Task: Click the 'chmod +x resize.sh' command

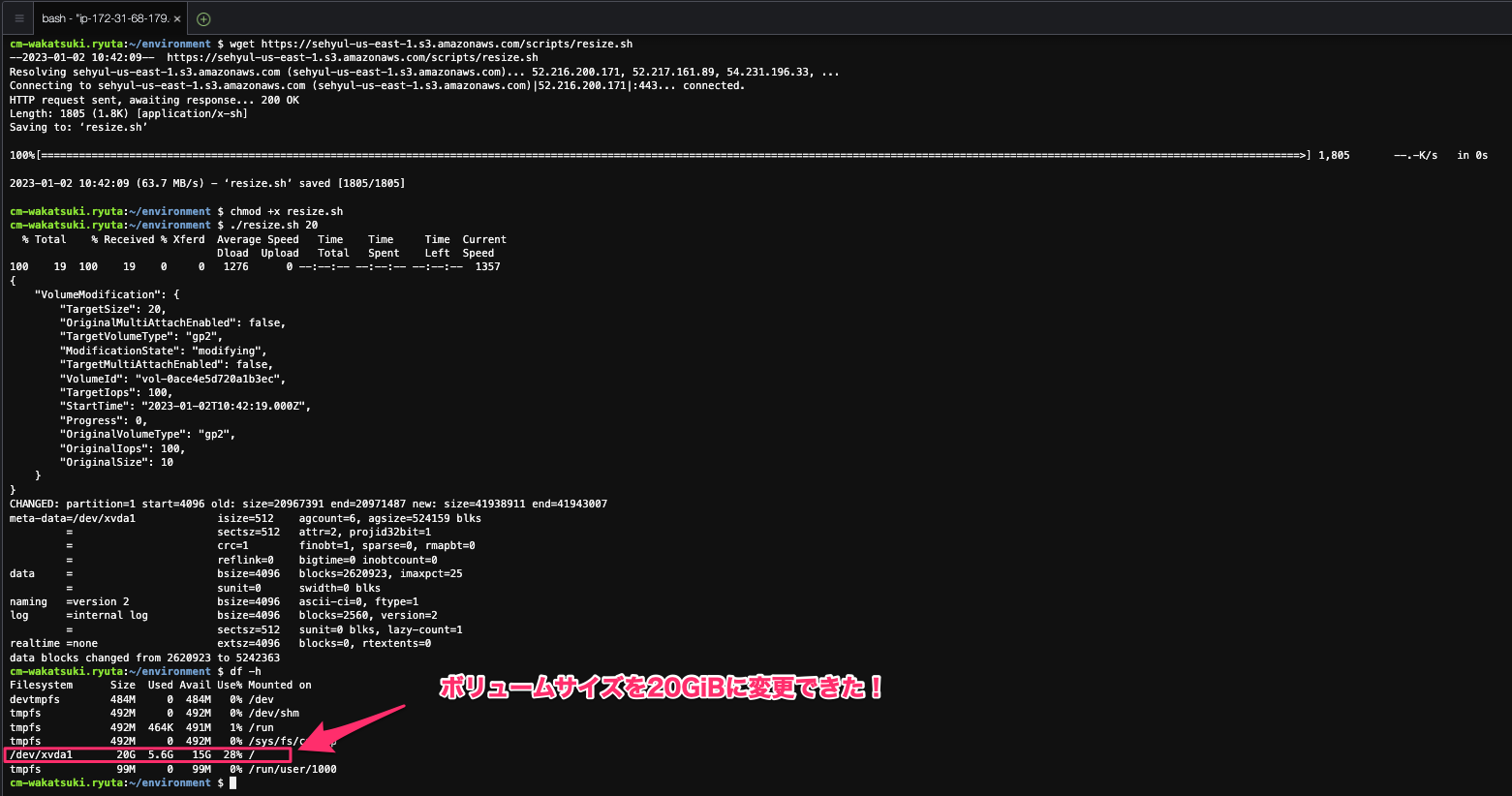Action: click(x=287, y=211)
